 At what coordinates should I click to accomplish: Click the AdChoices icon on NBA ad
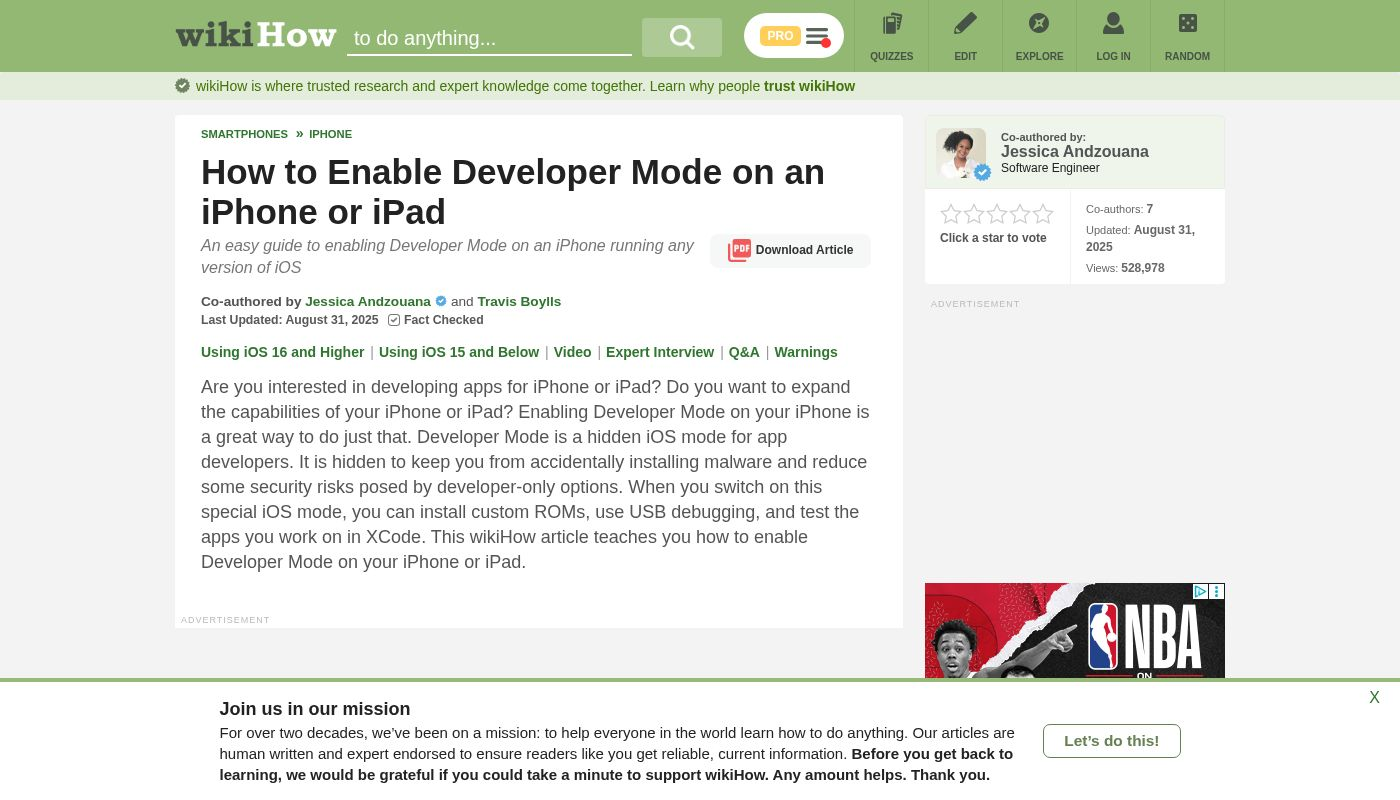(x=1201, y=591)
